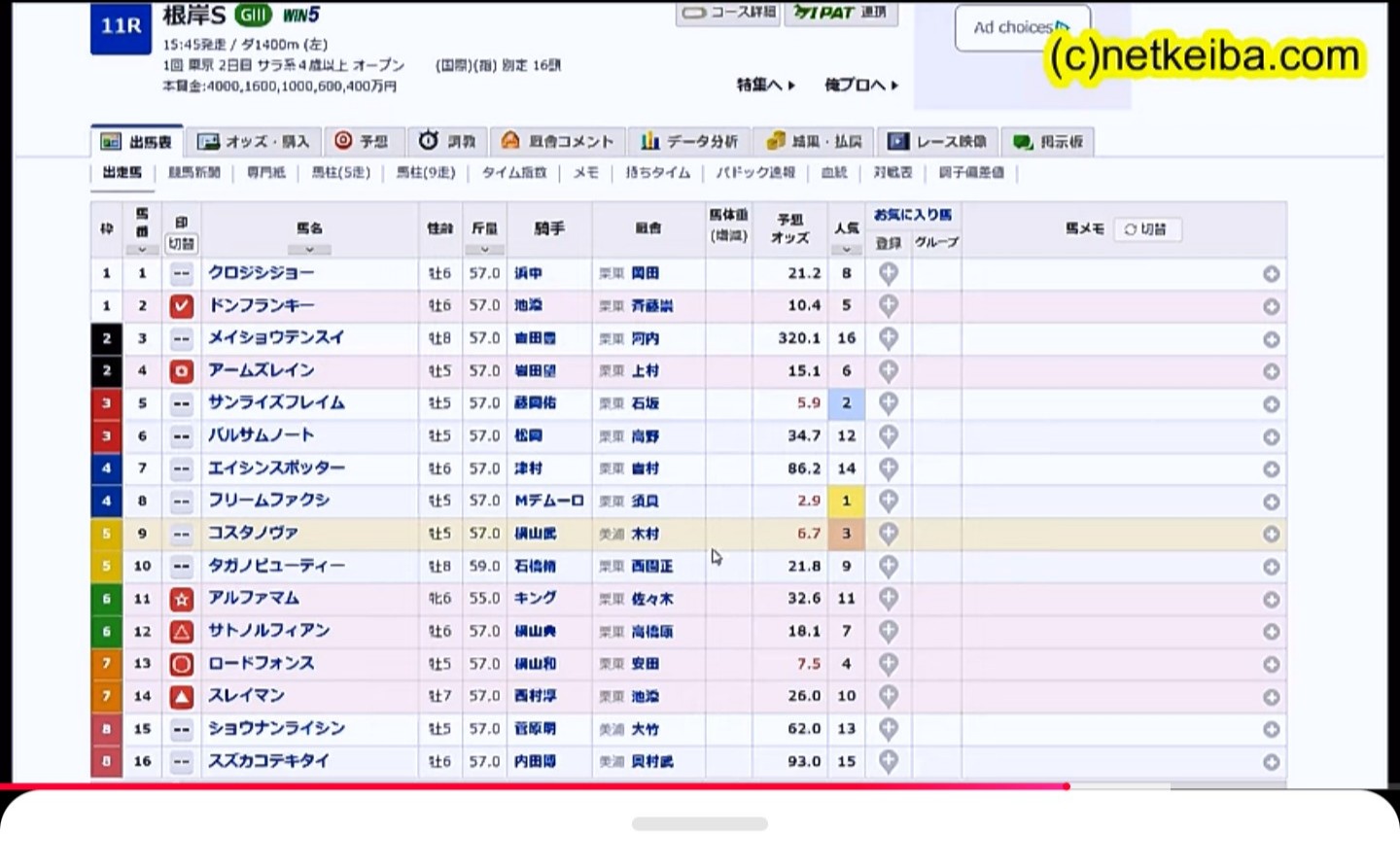Open the 斤量 column sort dropdown
The image size is (1400, 868).
(484, 250)
